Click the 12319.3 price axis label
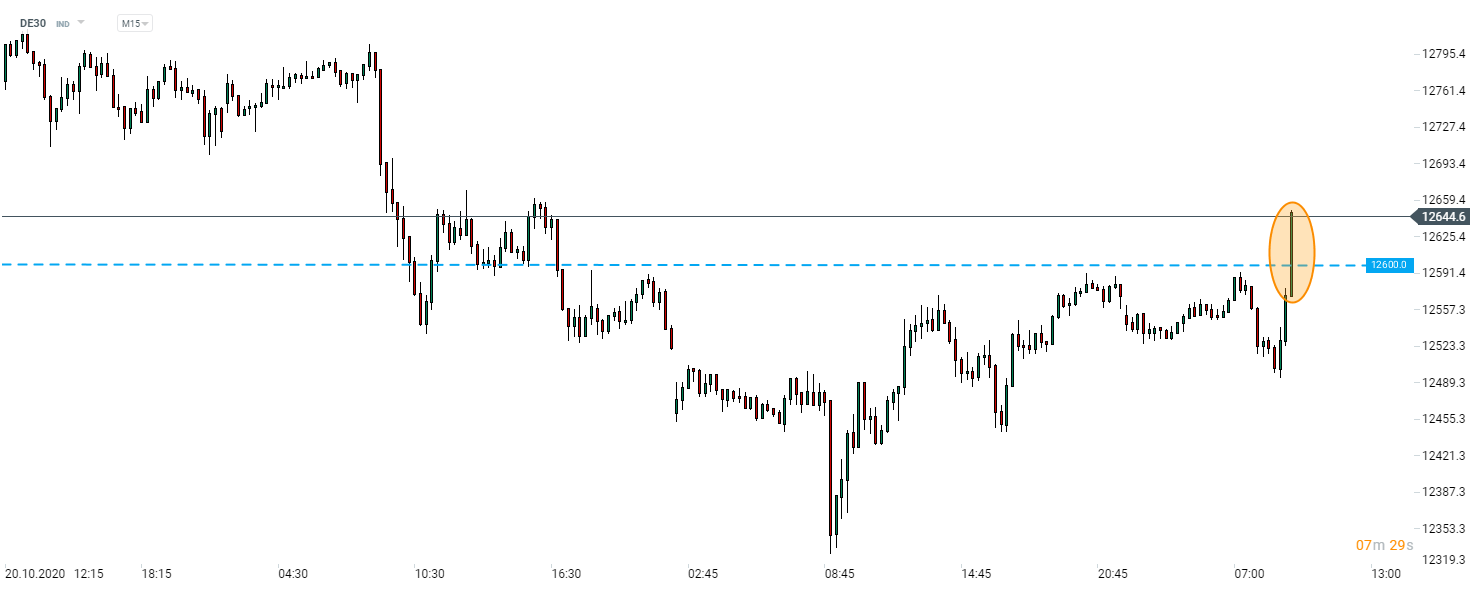The width and height of the screenshot is (1482, 590). 1443,559
